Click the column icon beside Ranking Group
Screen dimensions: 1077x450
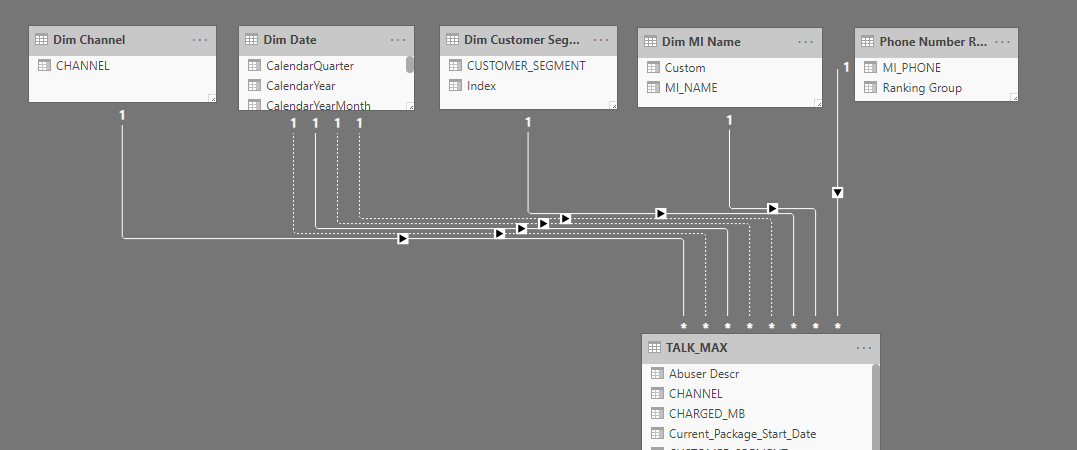(x=870, y=88)
